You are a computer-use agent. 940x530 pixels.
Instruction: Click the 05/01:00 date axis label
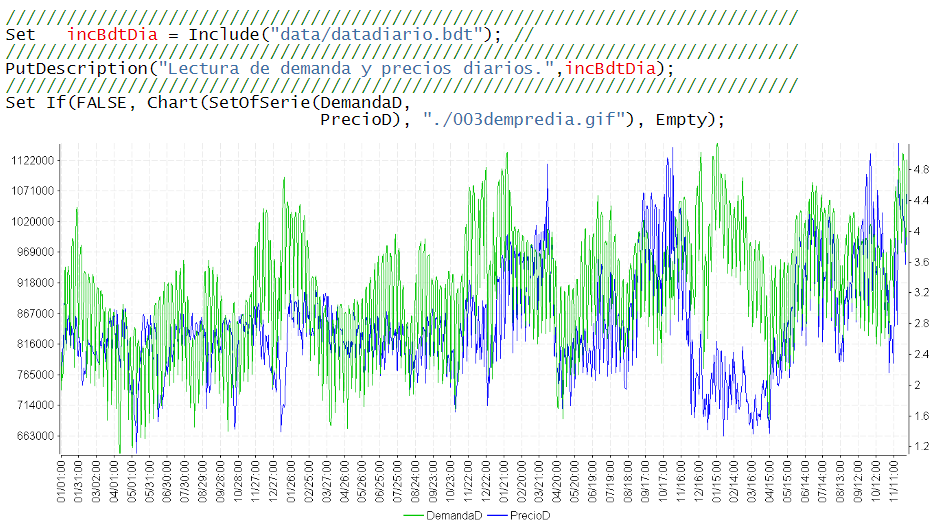point(132,481)
